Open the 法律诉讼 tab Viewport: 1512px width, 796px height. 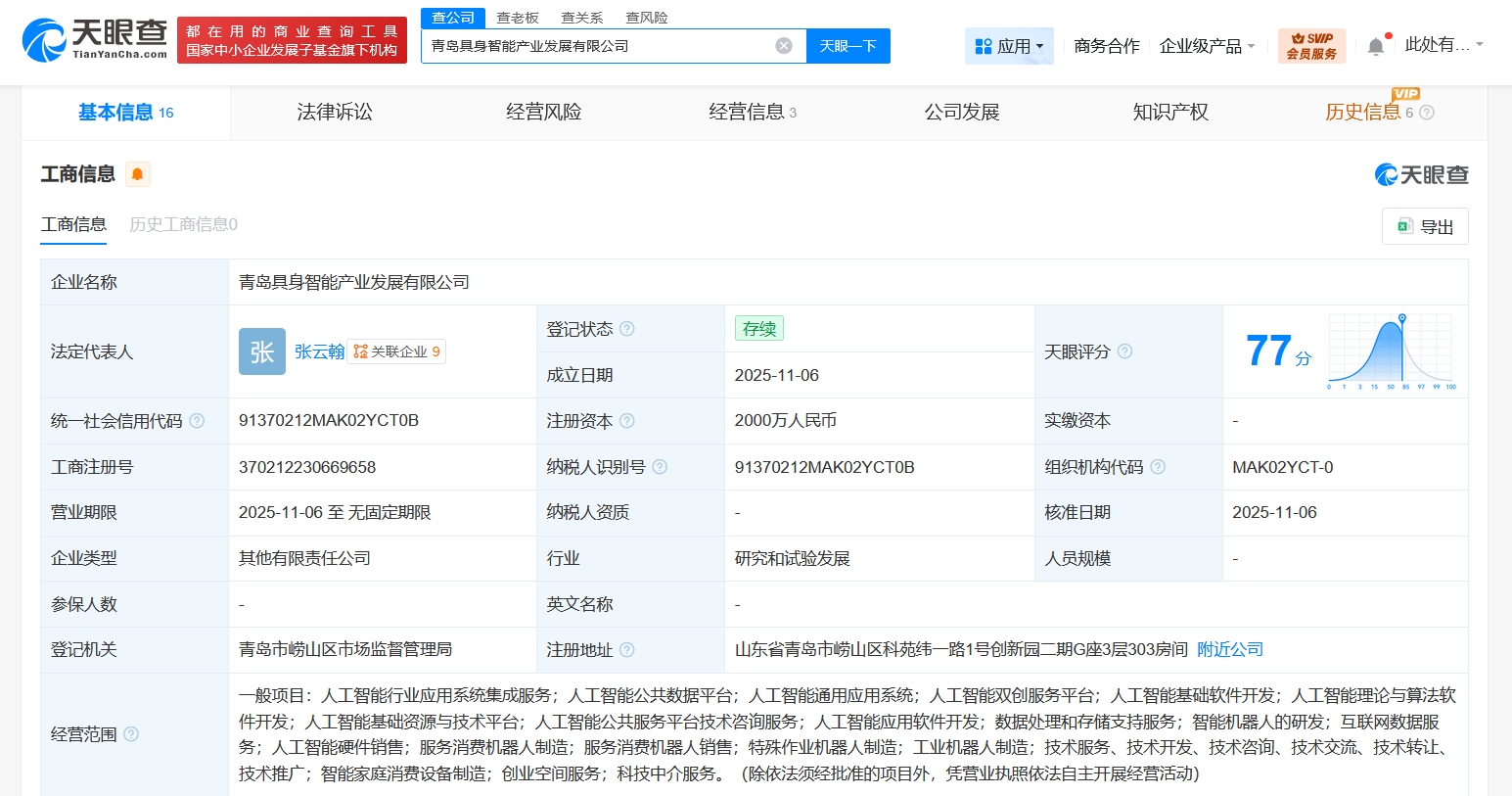335,112
